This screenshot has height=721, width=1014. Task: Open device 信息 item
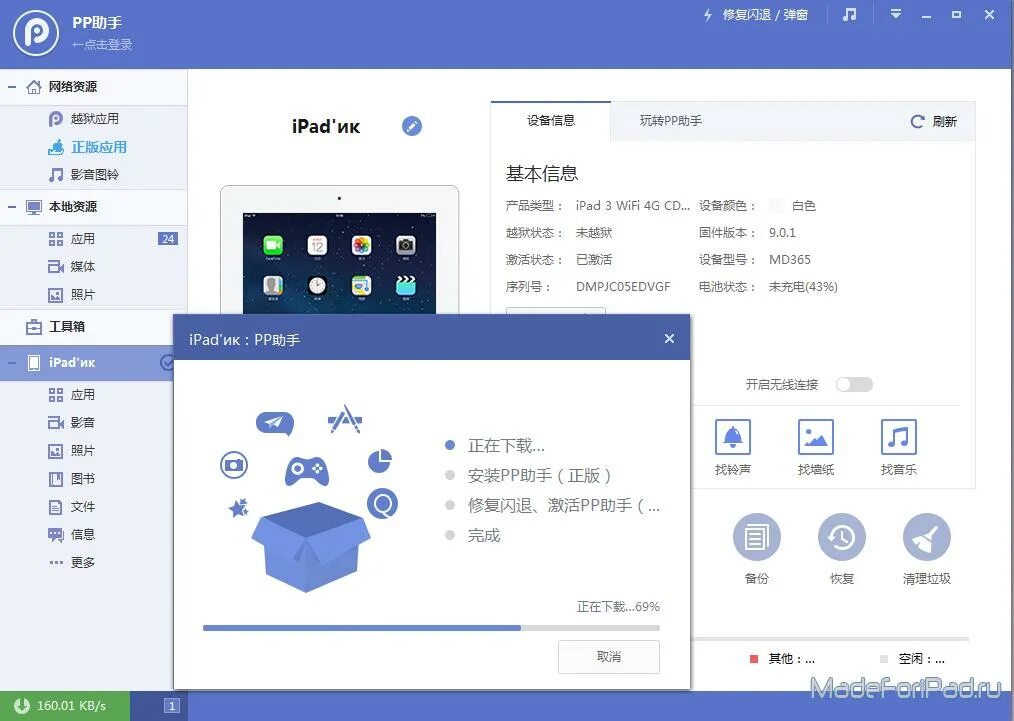pos(83,535)
